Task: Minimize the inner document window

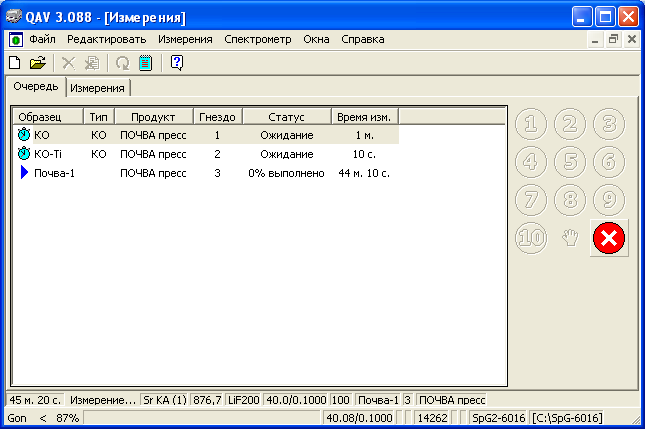Action: (595, 39)
